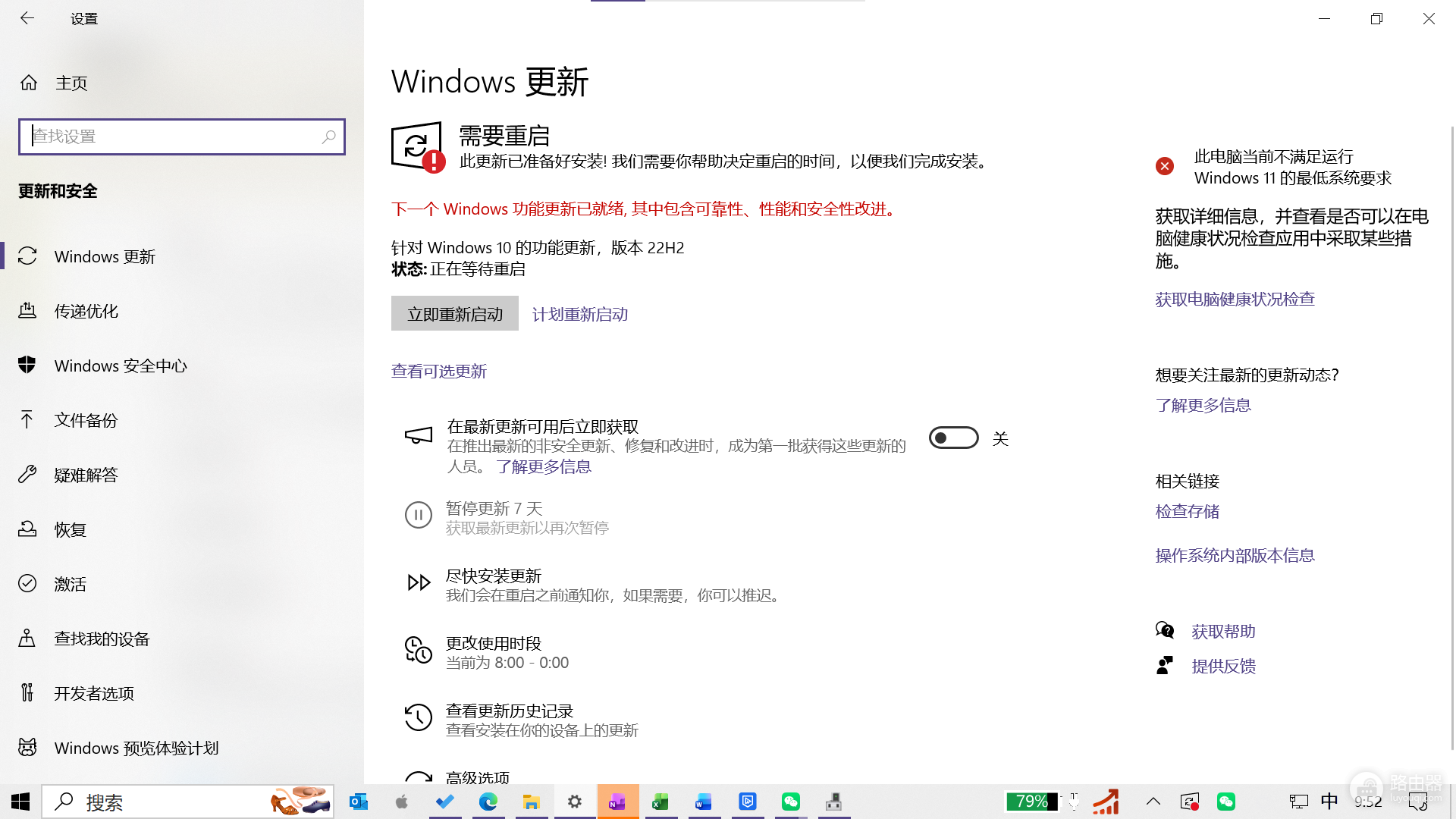Open WeChat from the taskbar
This screenshot has width=1456, height=819.
(791, 802)
